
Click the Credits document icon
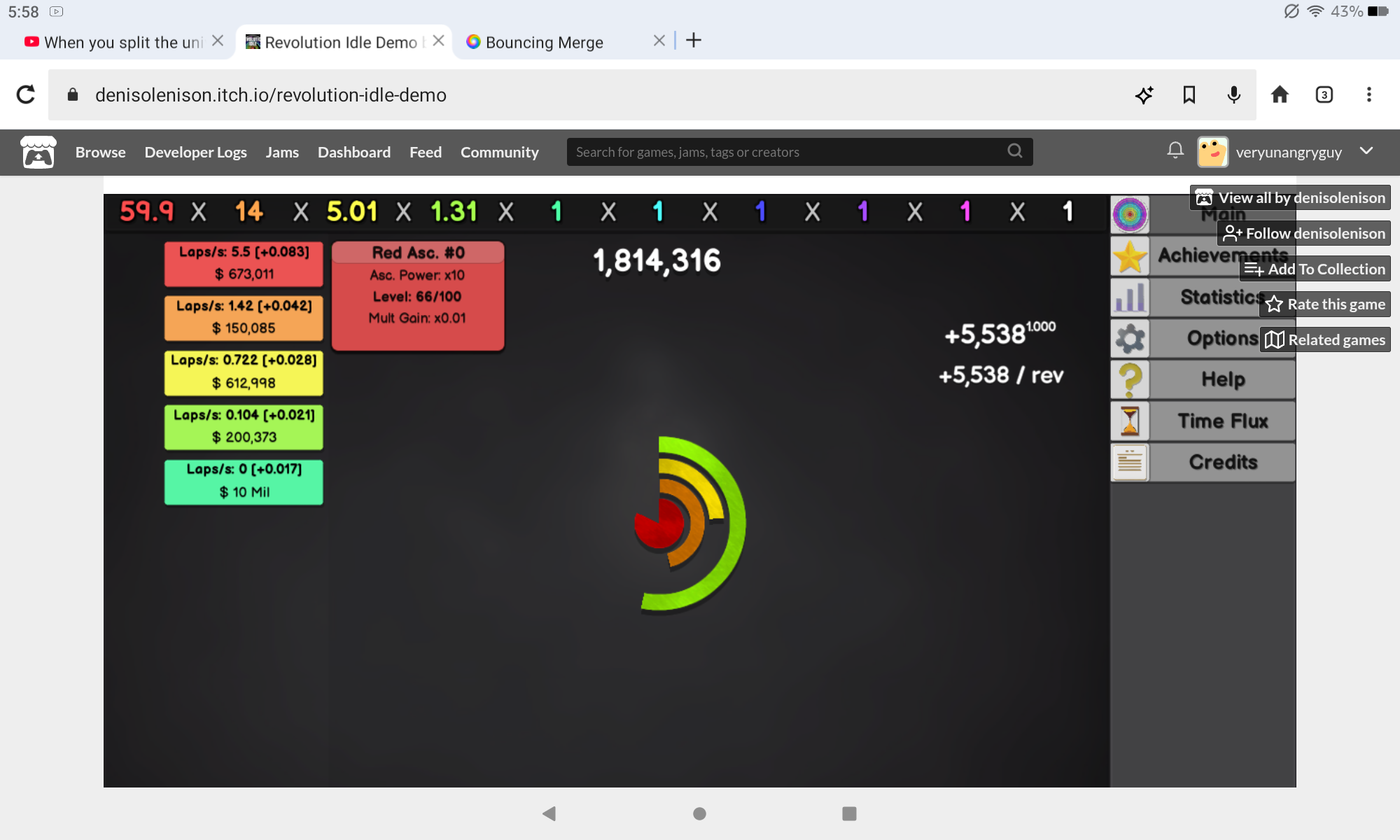(x=1129, y=462)
